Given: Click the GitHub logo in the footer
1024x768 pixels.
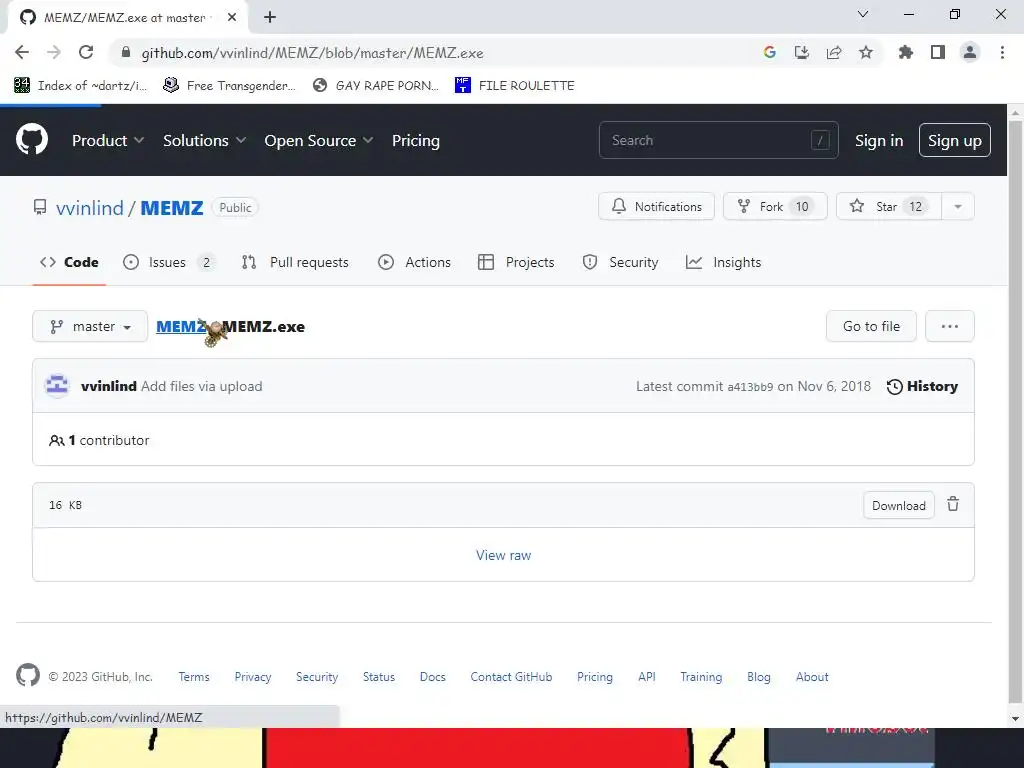Looking at the screenshot, I should pos(27,675).
